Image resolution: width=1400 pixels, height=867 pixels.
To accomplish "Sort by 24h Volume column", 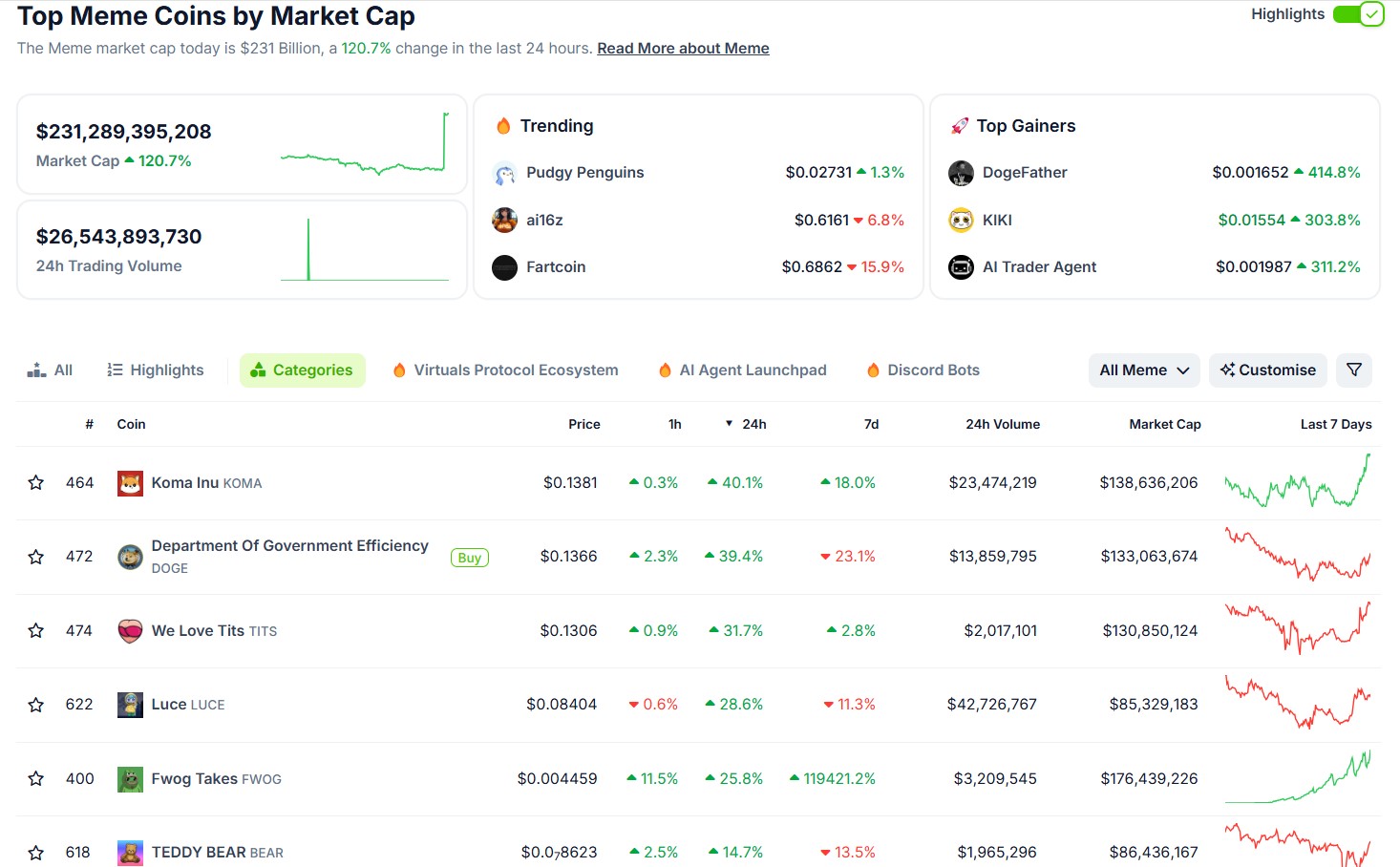I will (x=1003, y=424).
